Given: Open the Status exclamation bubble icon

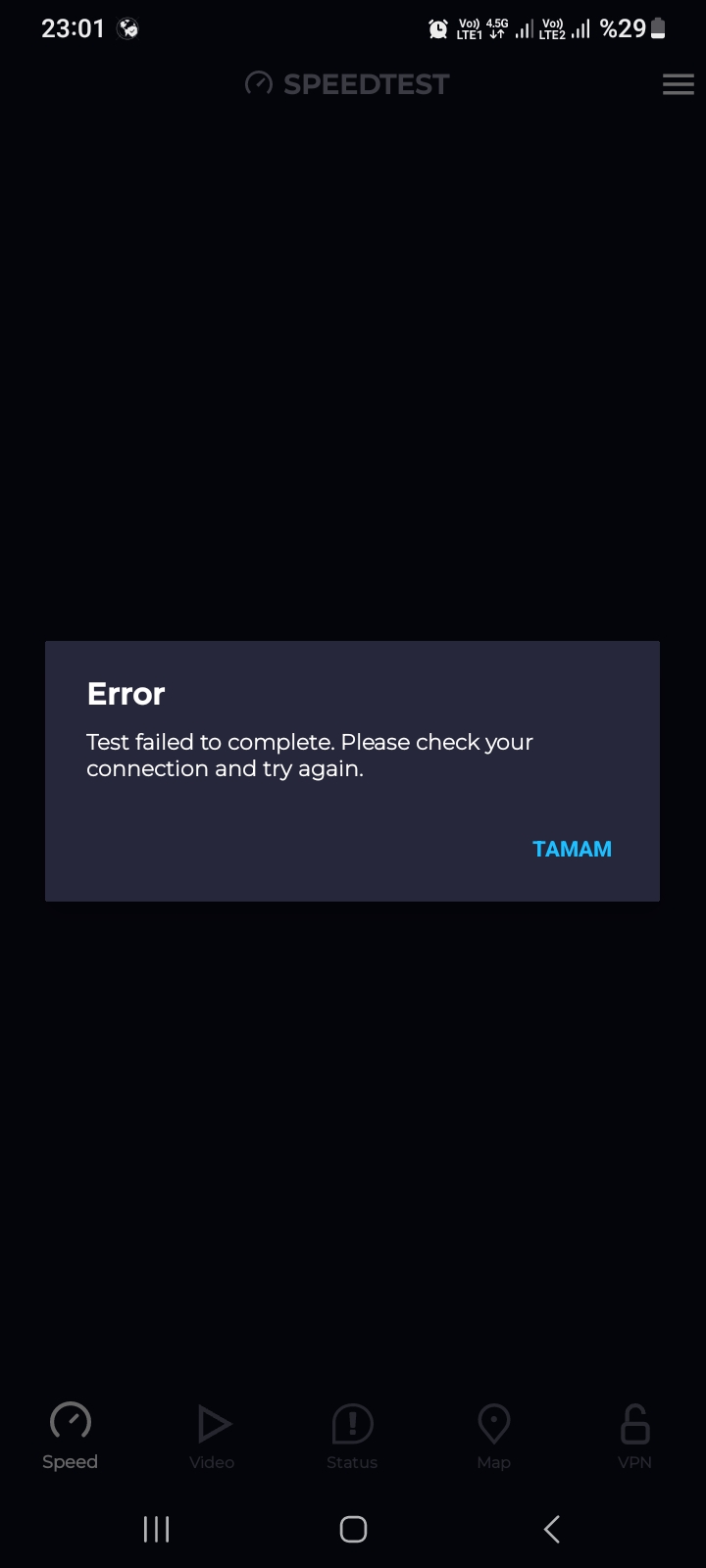Looking at the screenshot, I should click(x=352, y=1424).
